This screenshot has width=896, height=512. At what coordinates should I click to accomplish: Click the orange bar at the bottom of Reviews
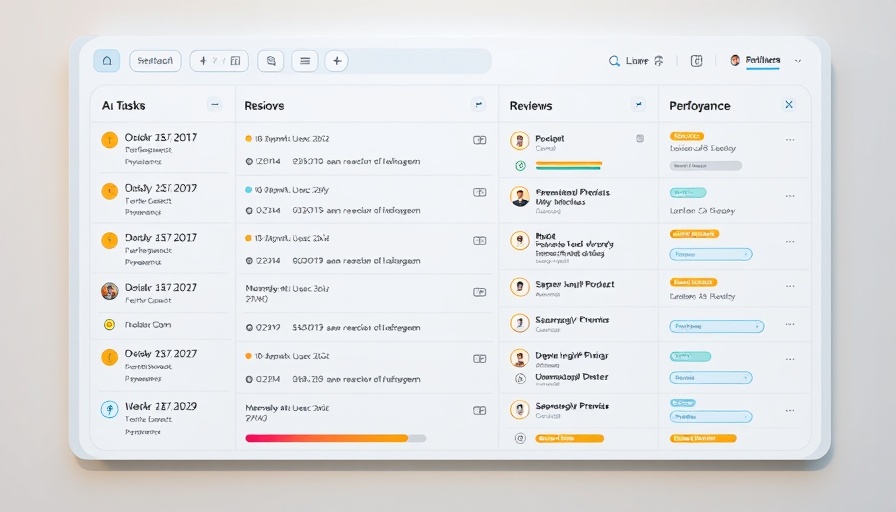569,438
